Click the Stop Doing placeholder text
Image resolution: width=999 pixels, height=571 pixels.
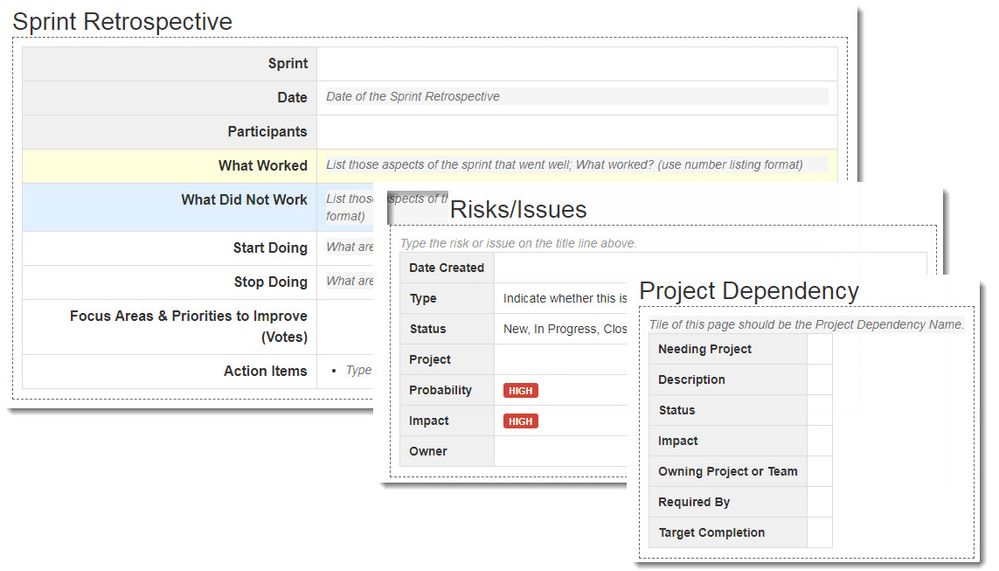(x=350, y=281)
